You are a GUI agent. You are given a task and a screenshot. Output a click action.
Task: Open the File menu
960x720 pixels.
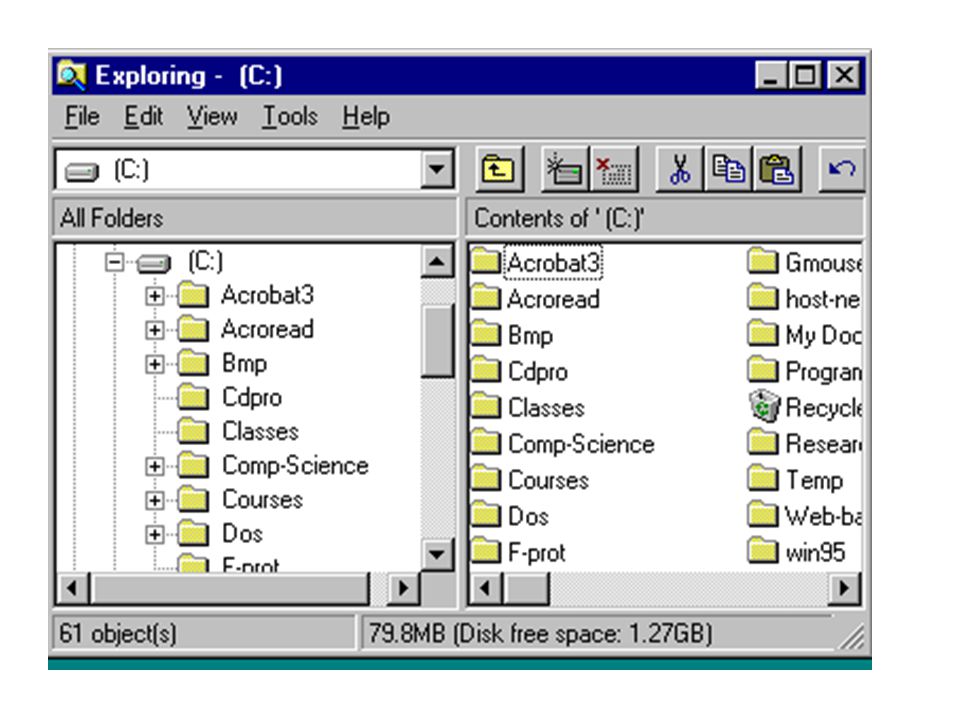[82, 116]
